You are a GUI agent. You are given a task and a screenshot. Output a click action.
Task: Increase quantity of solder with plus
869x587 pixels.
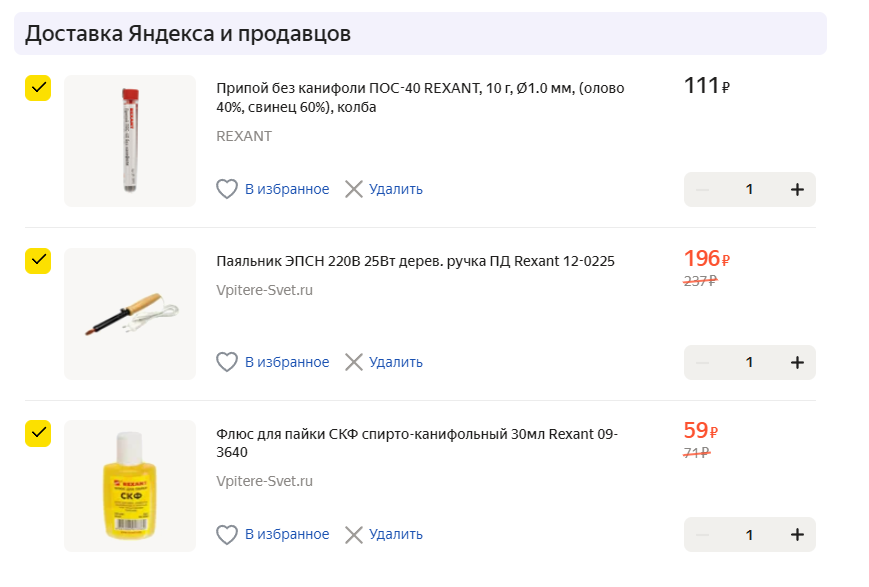point(797,190)
